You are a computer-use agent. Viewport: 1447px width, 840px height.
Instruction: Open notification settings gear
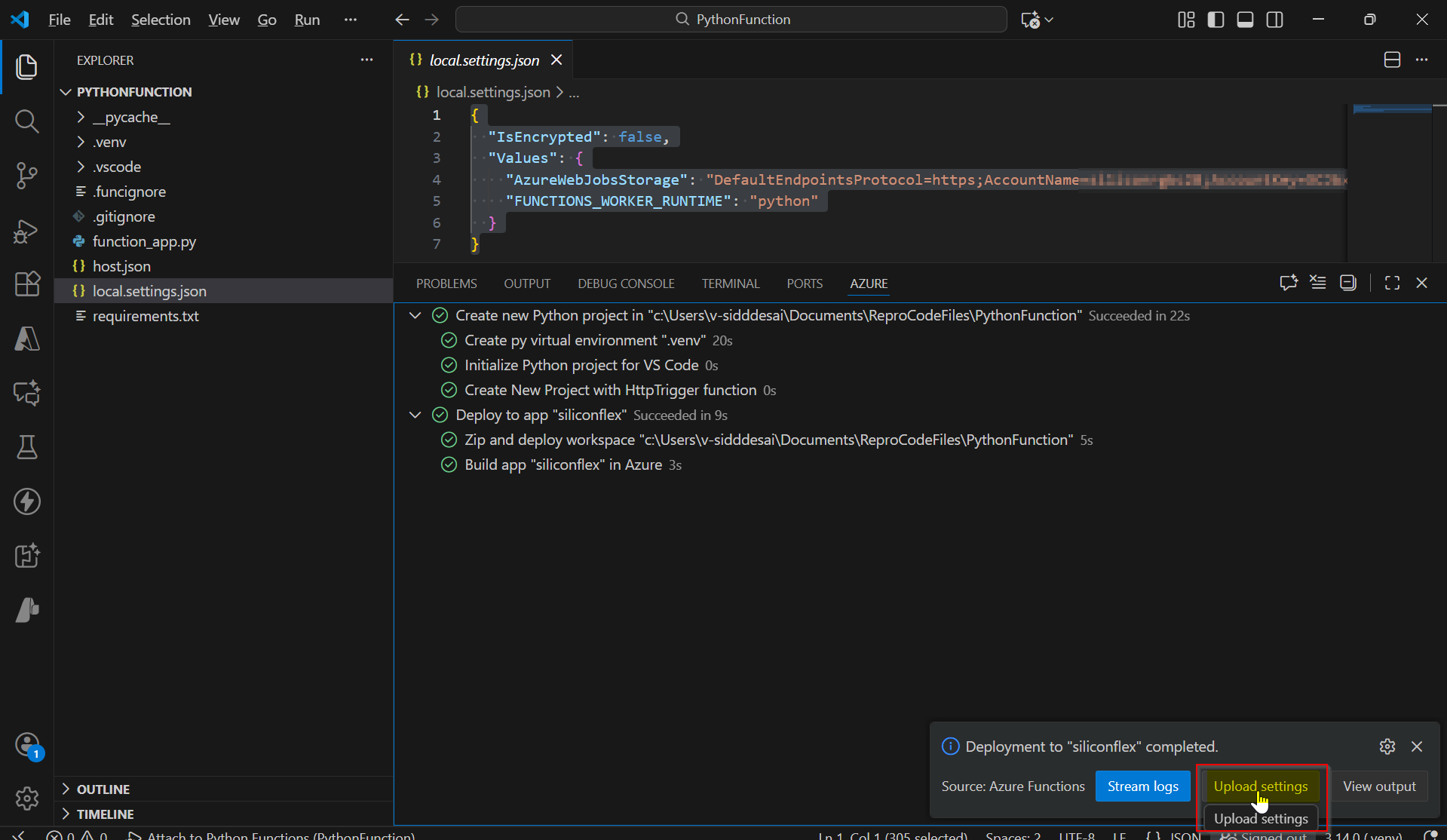1387,746
